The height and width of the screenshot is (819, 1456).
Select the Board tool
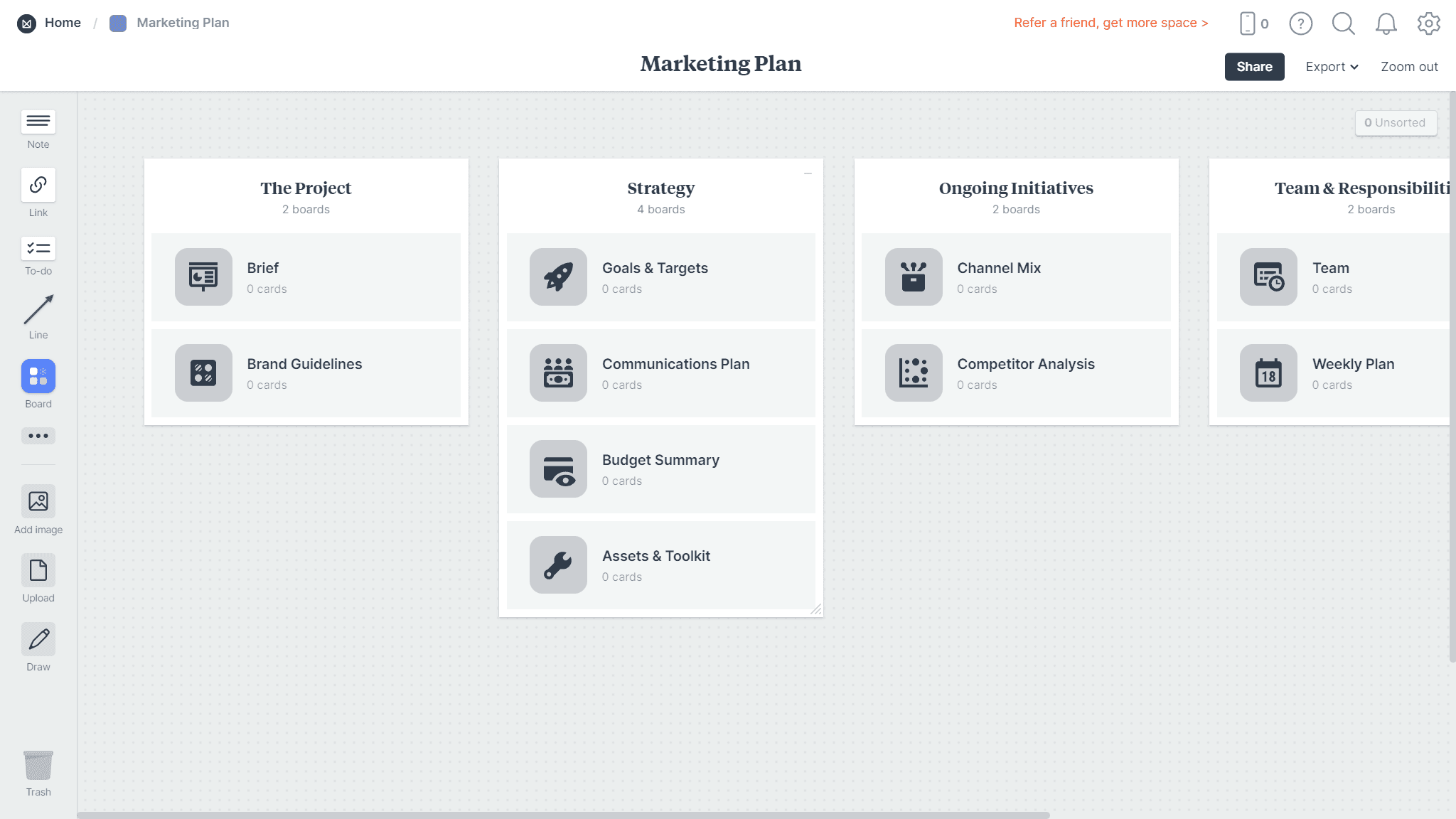pyautogui.click(x=38, y=376)
